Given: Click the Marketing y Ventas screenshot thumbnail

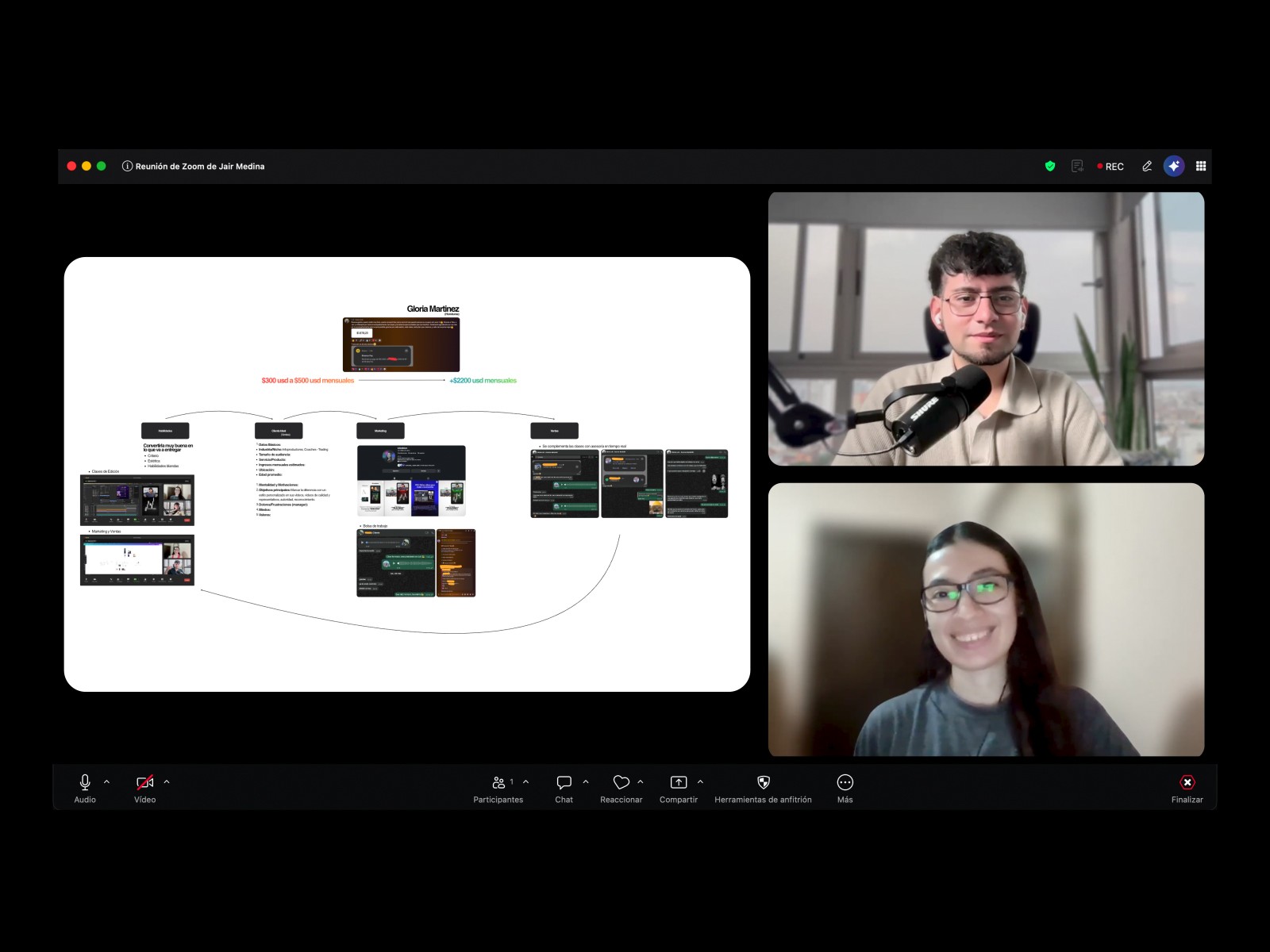Looking at the screenshot, I should point(137,560).
